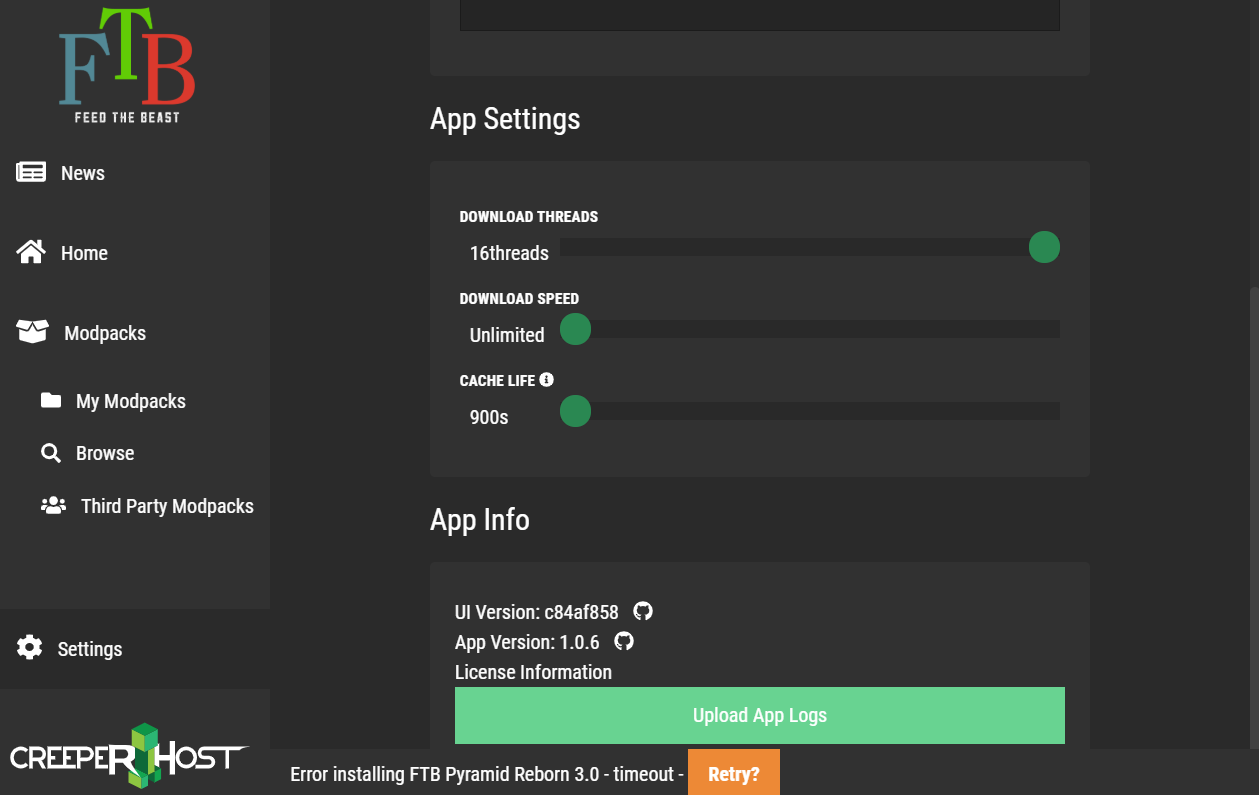Click the News icon in the sidebar
1259x795 pixels.
pos(30,172)
